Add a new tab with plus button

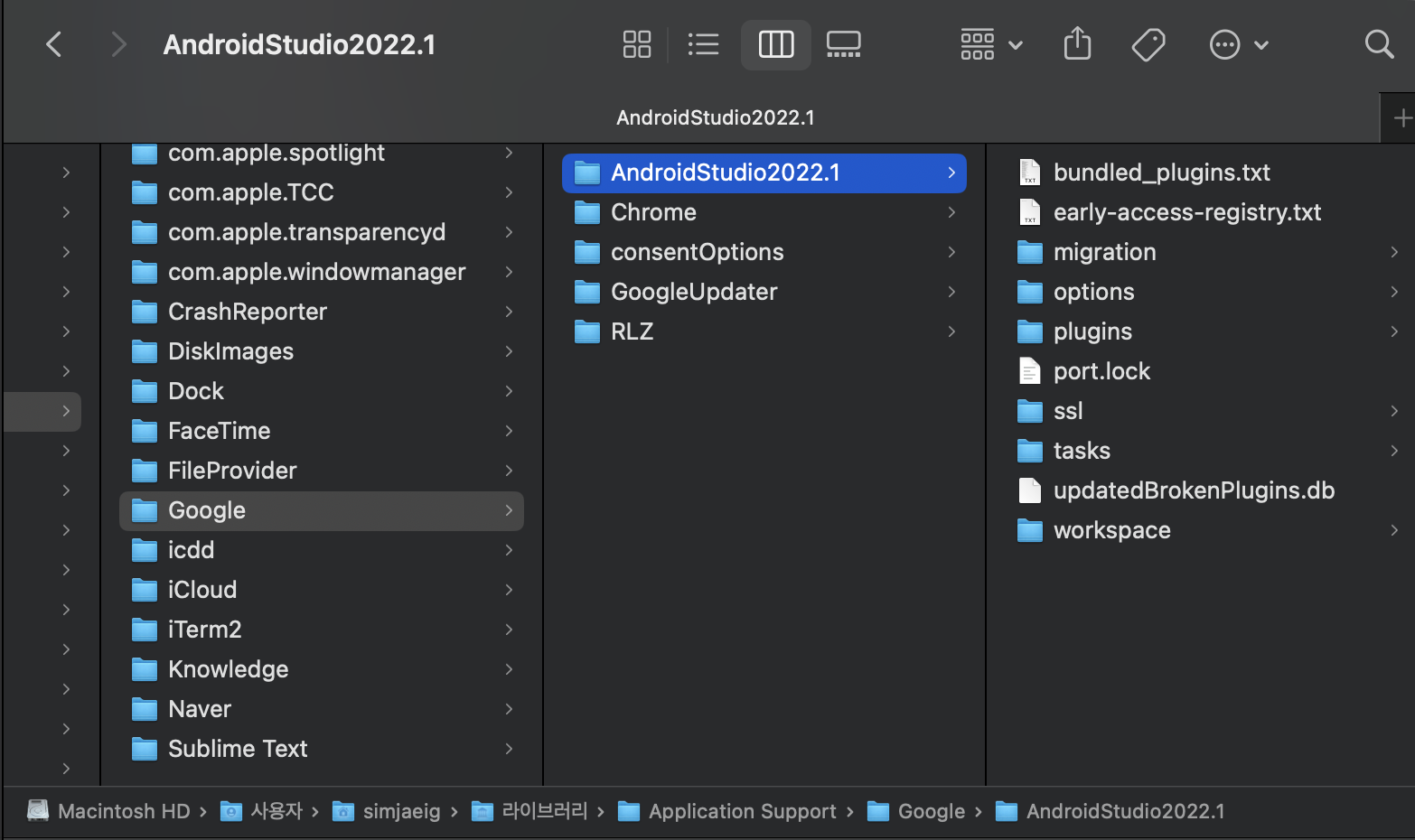tap(1401, 117)
